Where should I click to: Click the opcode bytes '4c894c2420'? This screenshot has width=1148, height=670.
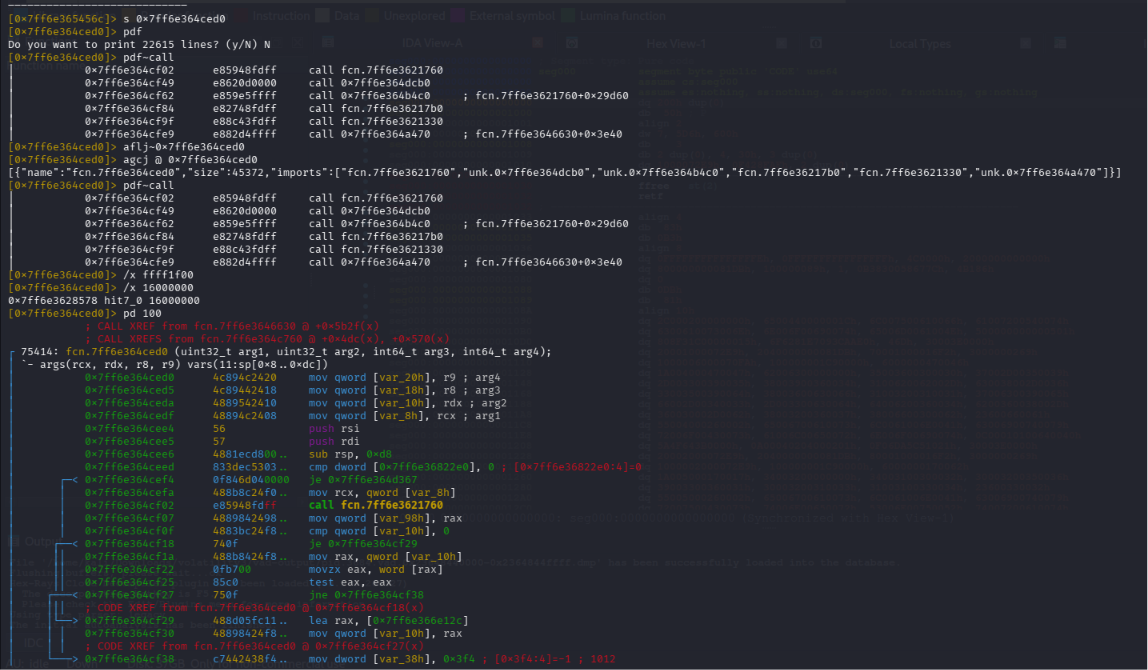coord(245,378)
